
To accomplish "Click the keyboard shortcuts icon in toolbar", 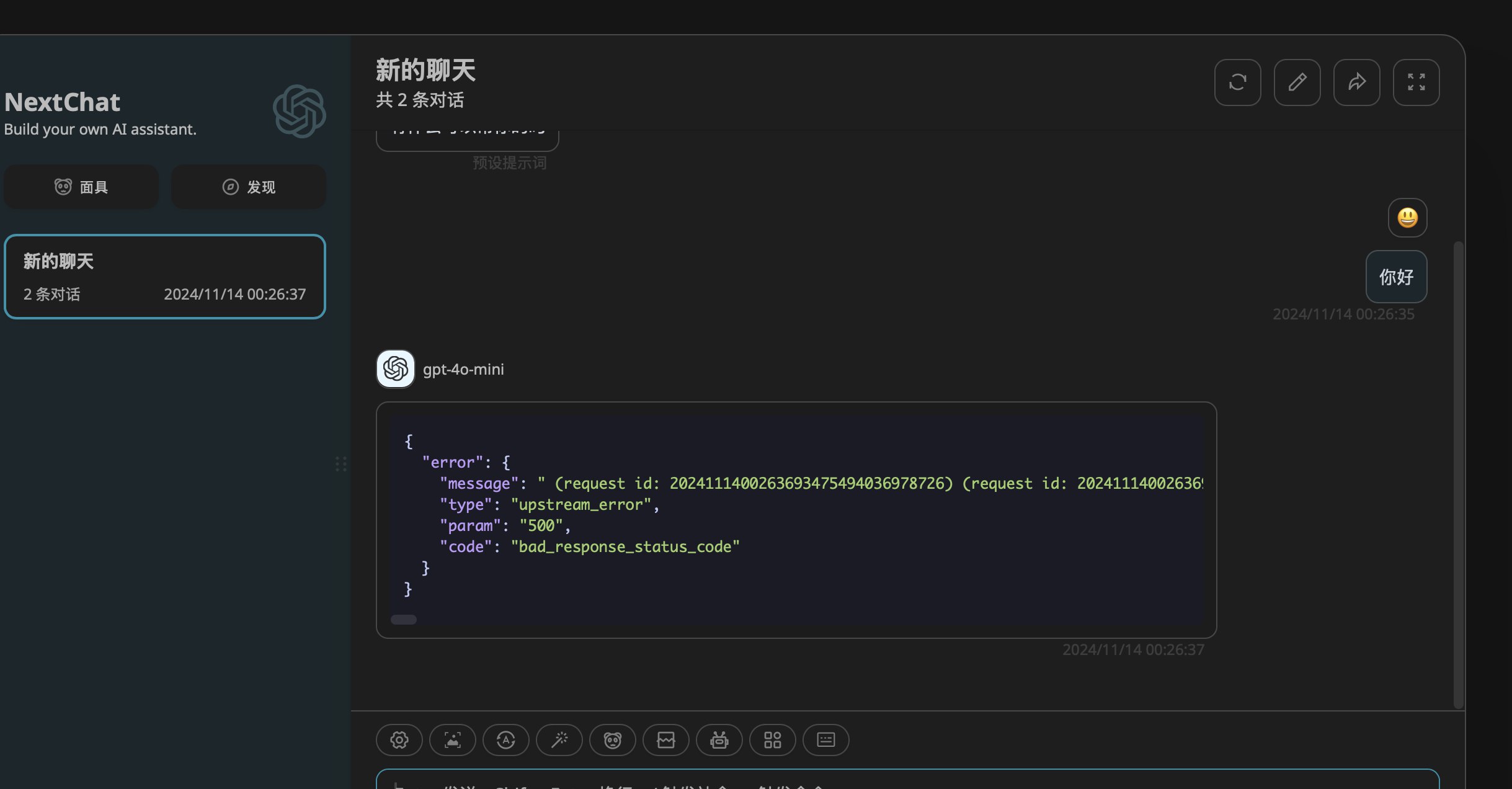I will (825, 740).
